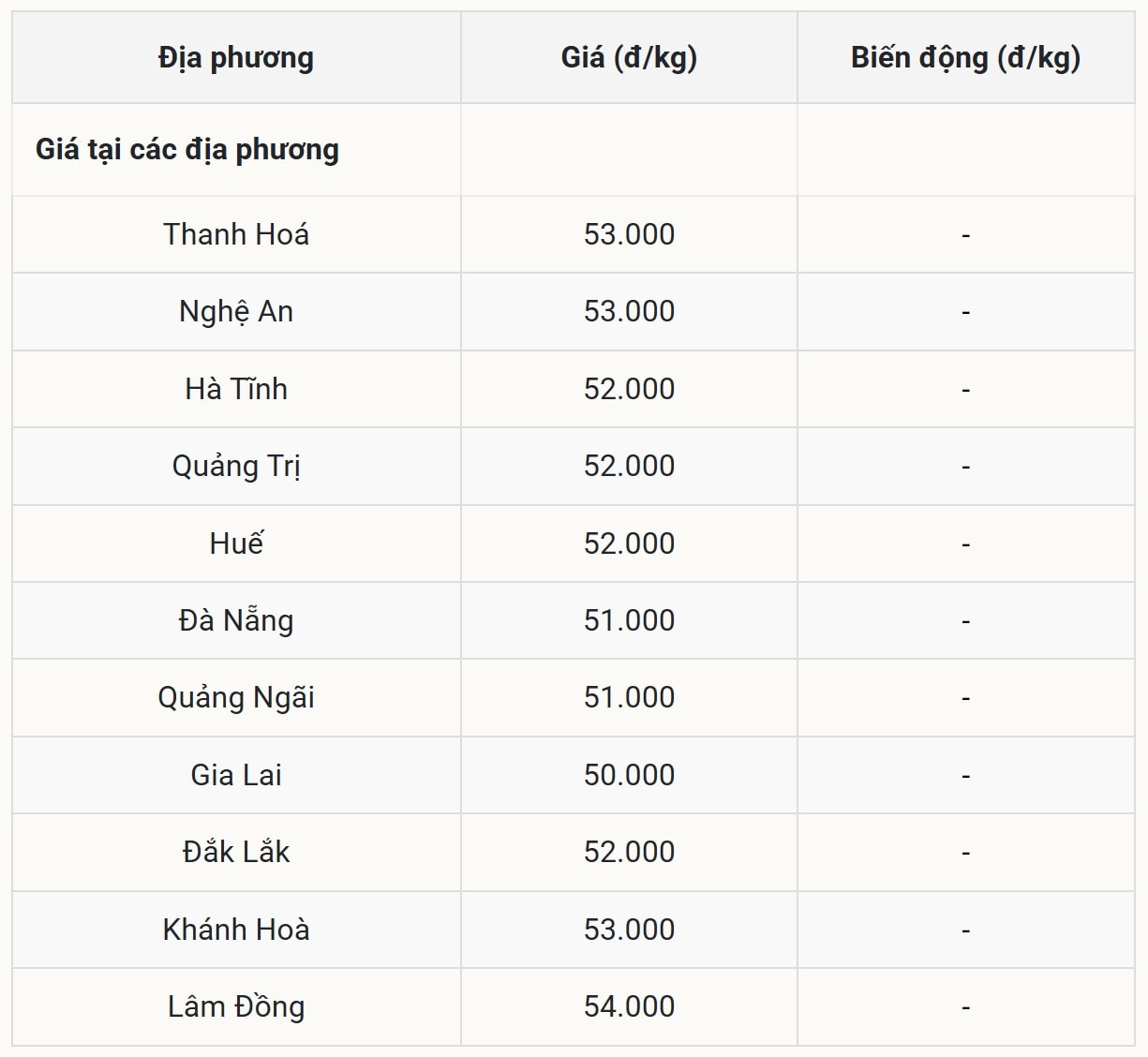Click the Đắk Lắk cell
The height and width of the screenshot is (1057, 1148).
(x=236, y=852)
